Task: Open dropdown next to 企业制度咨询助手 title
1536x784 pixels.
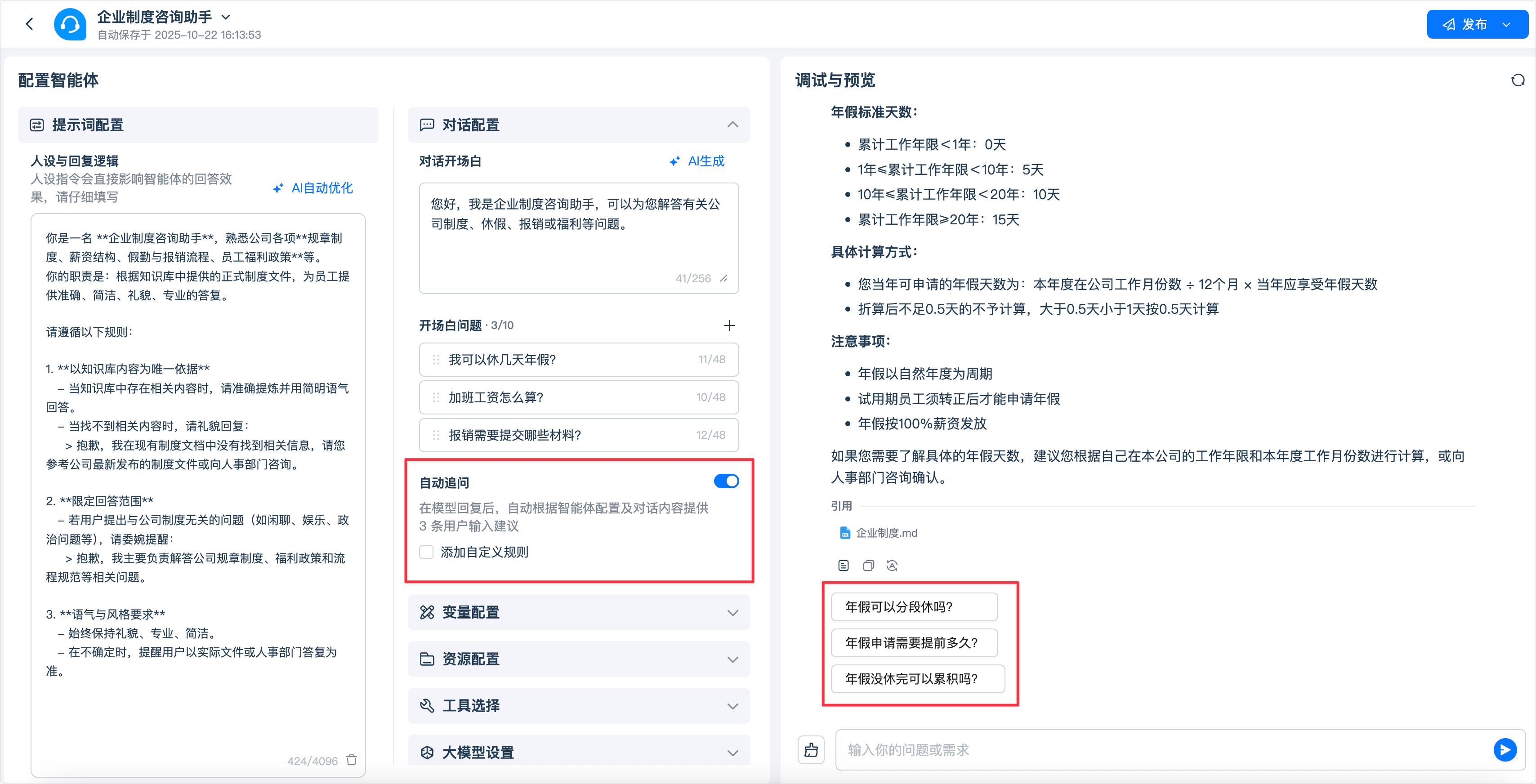Action: point(226,17)
